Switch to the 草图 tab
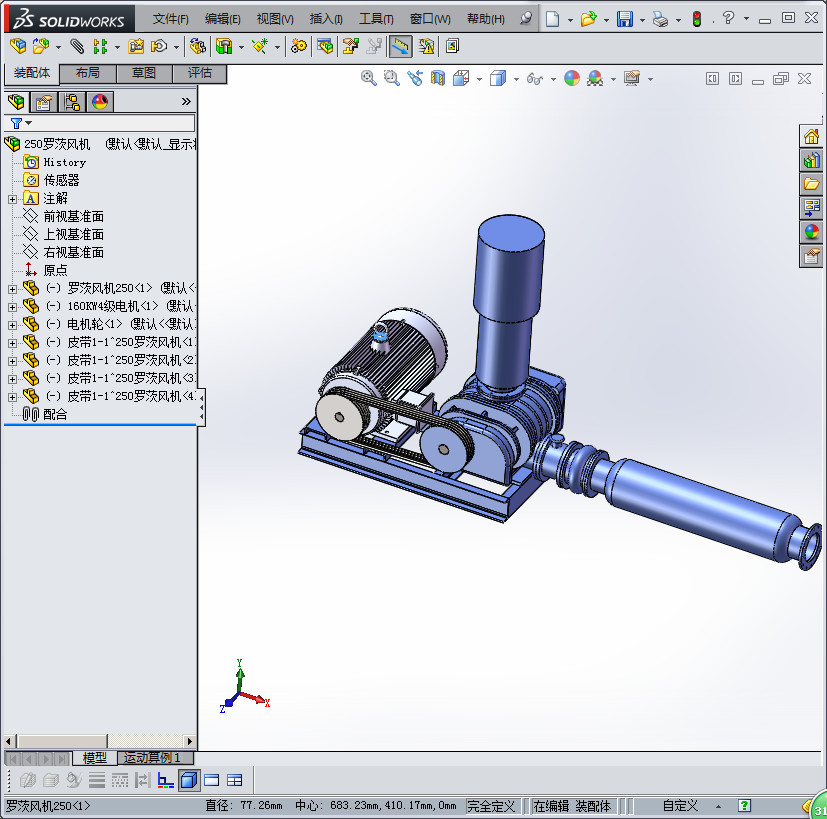Viewport: 827px width, 819px height. coord(144,73)
